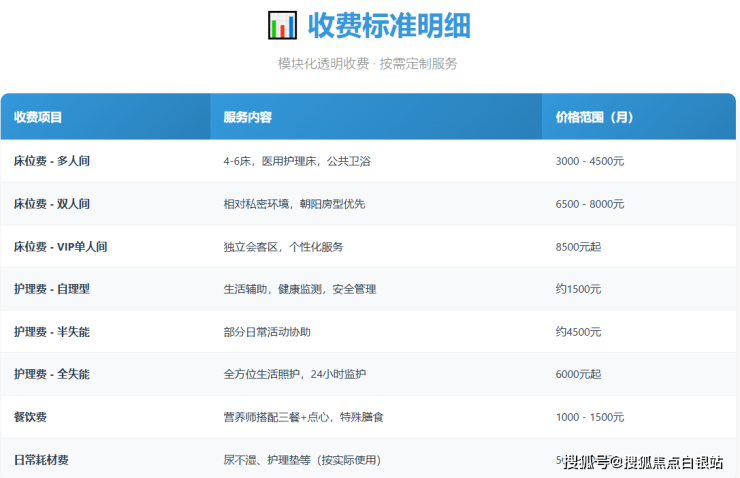Click the 8500元起 price cell
This screenshot has height=478, width=740.
578,246
